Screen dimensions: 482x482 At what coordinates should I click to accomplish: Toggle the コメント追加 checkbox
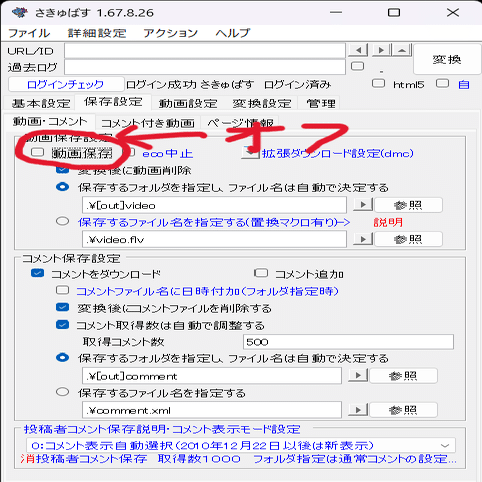pyautogui.click(x=261, y=273)
